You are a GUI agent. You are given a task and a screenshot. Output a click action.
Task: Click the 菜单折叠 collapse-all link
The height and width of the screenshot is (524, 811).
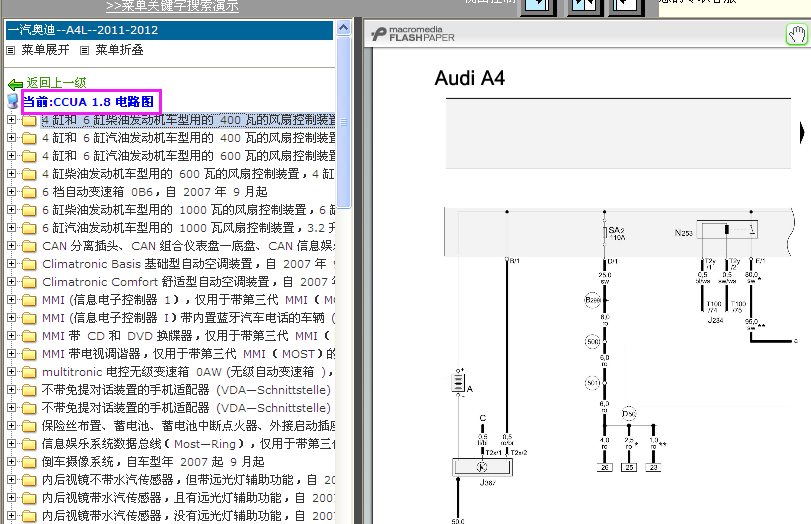pyautogui.click(x=119, y=50)
